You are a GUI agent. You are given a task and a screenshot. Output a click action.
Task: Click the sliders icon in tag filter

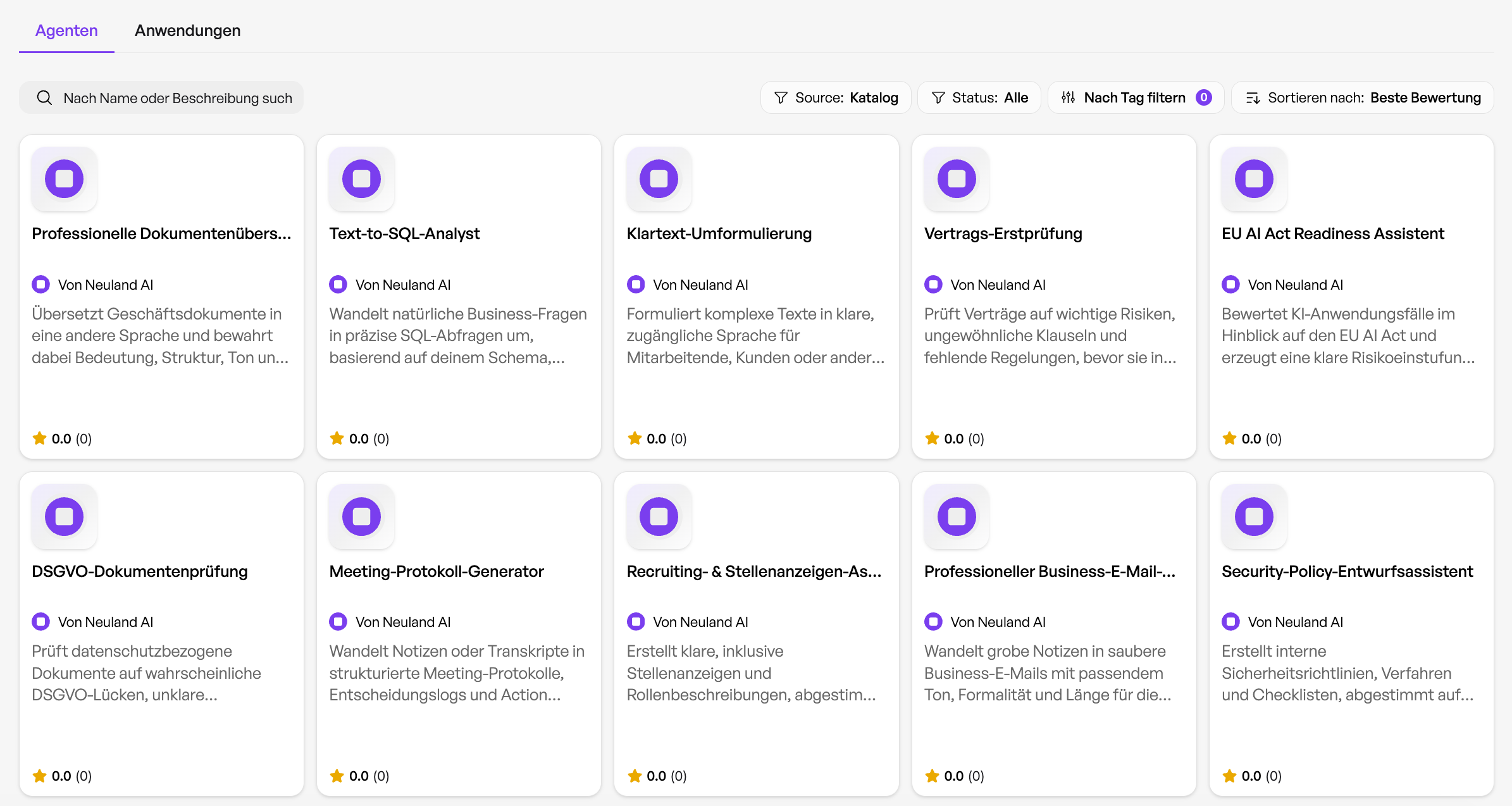click(x=1069, y=97)
